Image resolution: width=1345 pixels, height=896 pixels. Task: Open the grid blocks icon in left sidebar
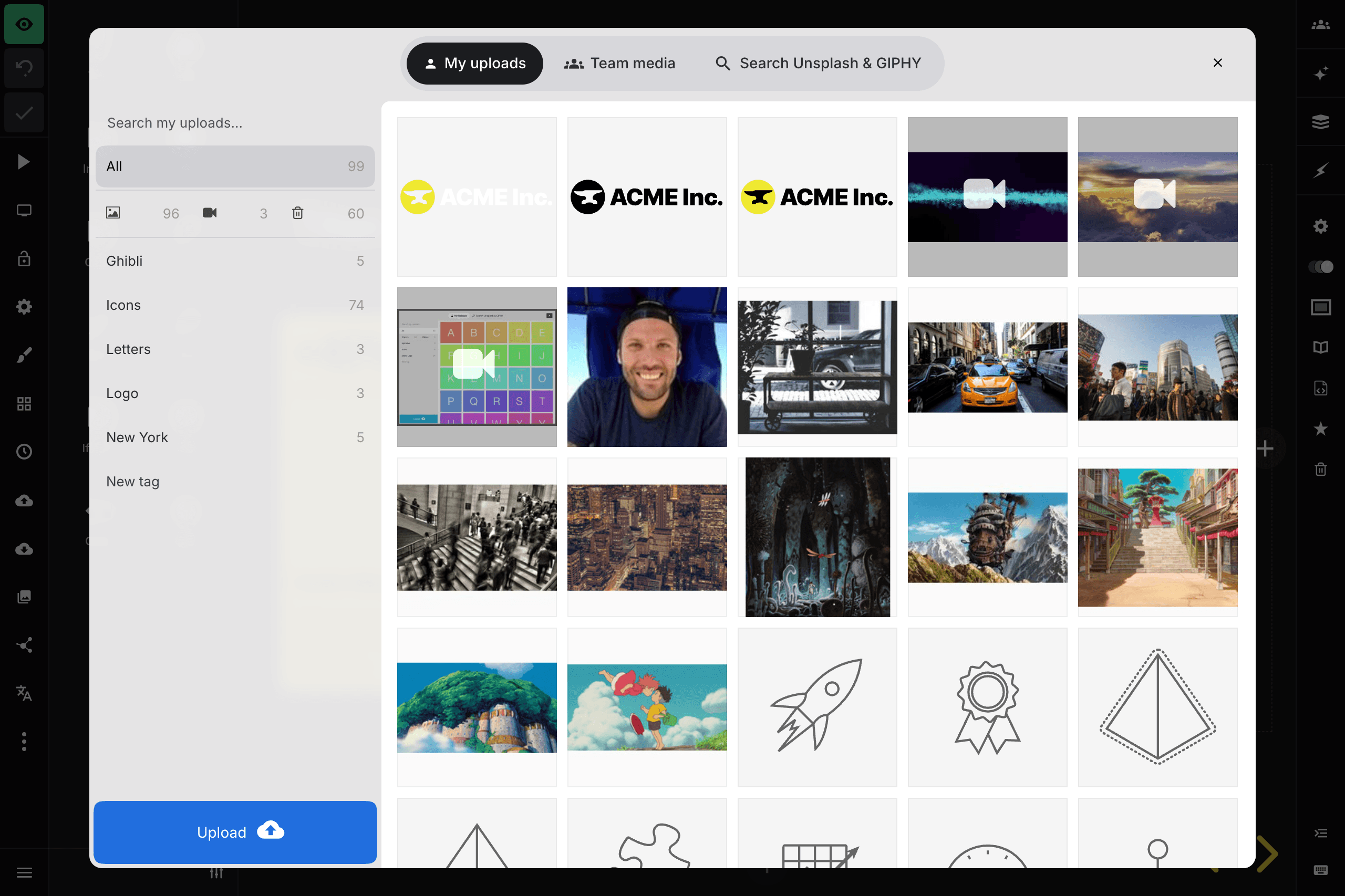click(x=24, y=404)
